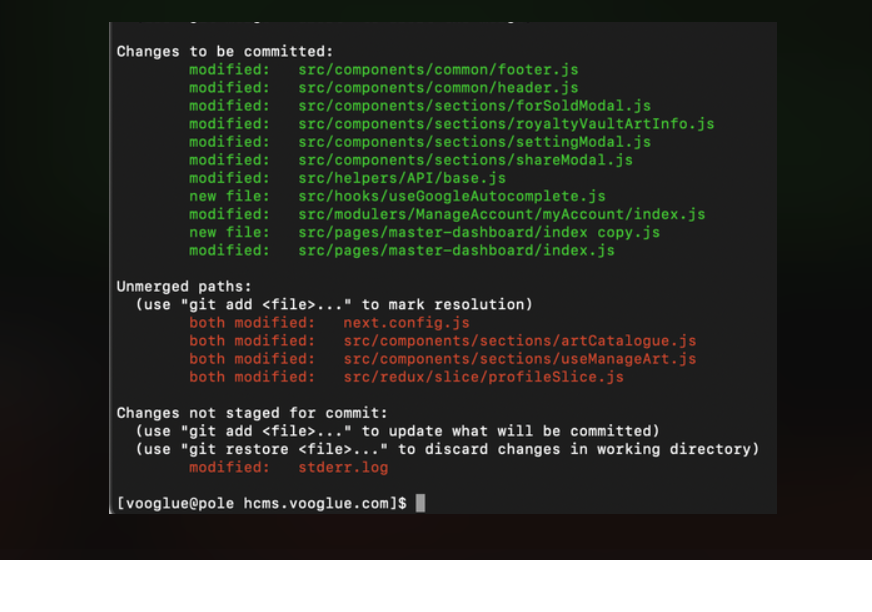Click the unmerged useManageArt.js path
Image resolution: width=872 pixels, height=612 pixels.
tap(520, 359)
